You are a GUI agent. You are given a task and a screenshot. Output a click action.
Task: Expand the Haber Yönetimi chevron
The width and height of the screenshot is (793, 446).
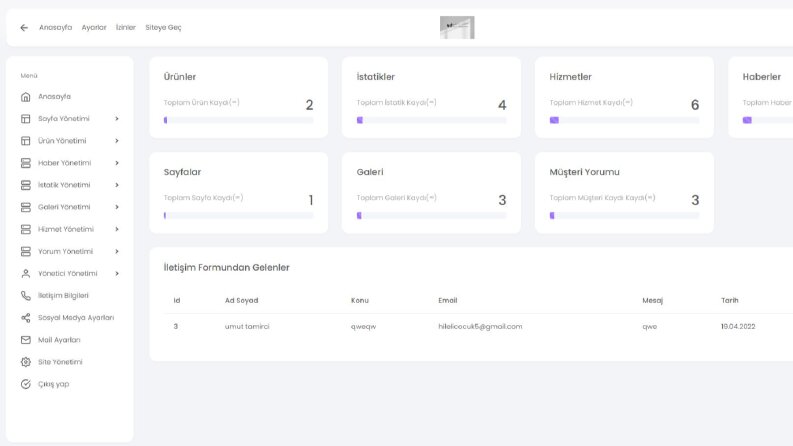click(117, 163)
